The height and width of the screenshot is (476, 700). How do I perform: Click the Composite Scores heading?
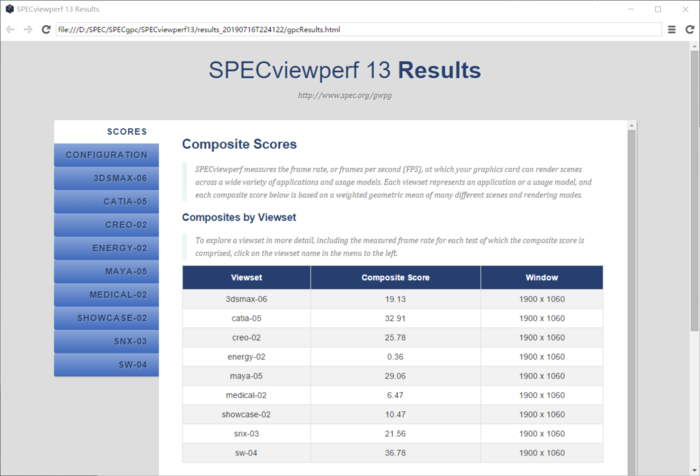pos(239,144)
